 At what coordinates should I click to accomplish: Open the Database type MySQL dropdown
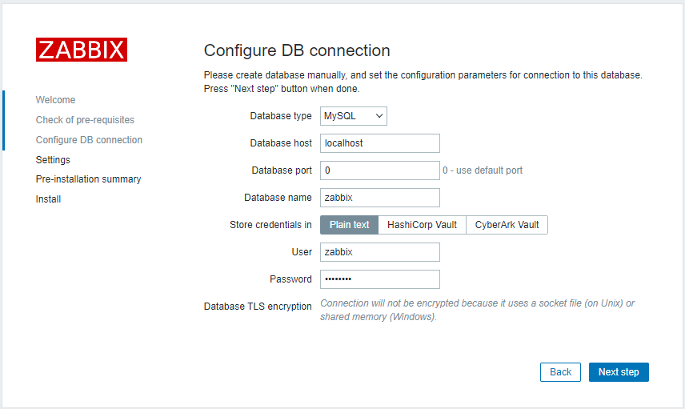click(x=353, y=116)
